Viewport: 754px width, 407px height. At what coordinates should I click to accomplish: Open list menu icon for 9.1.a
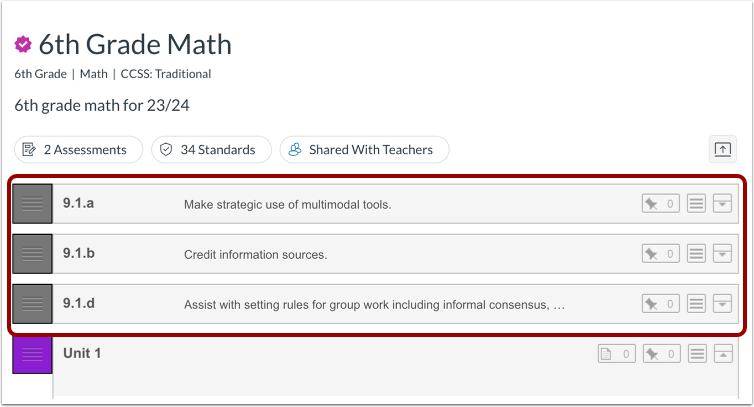pos(697,204)
